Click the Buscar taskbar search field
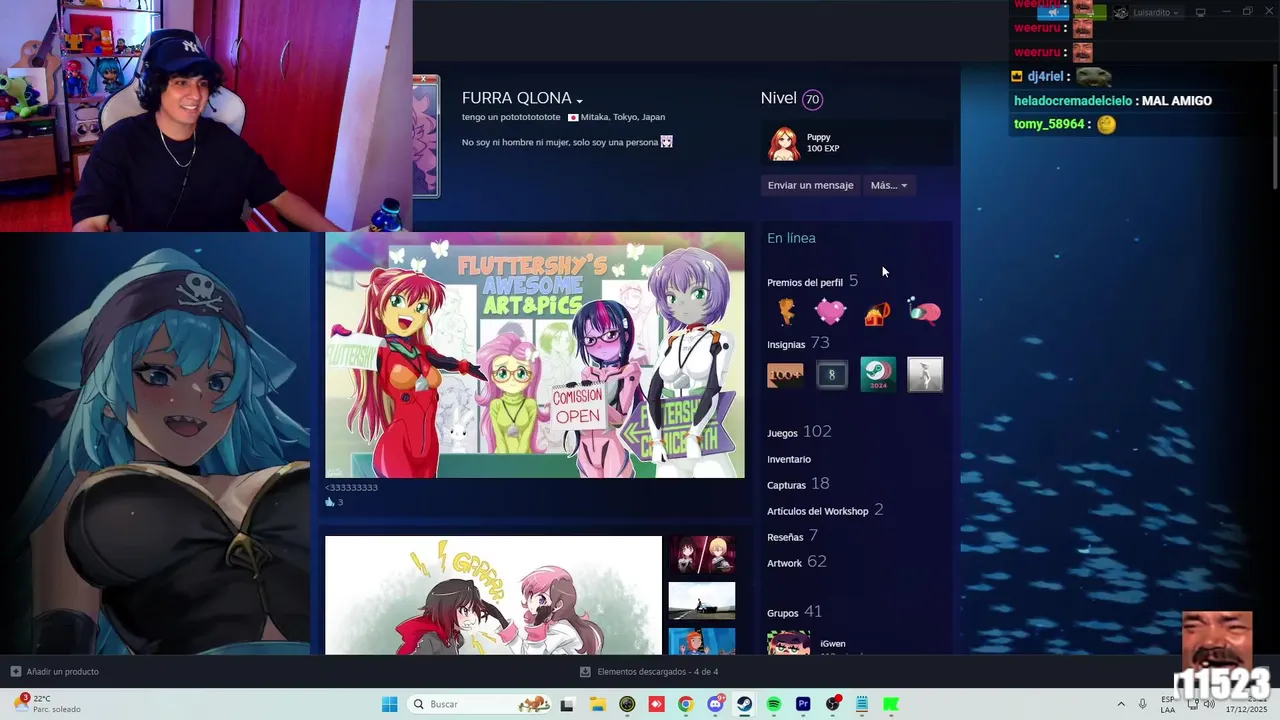The image size is (1280, 720). 480,704
